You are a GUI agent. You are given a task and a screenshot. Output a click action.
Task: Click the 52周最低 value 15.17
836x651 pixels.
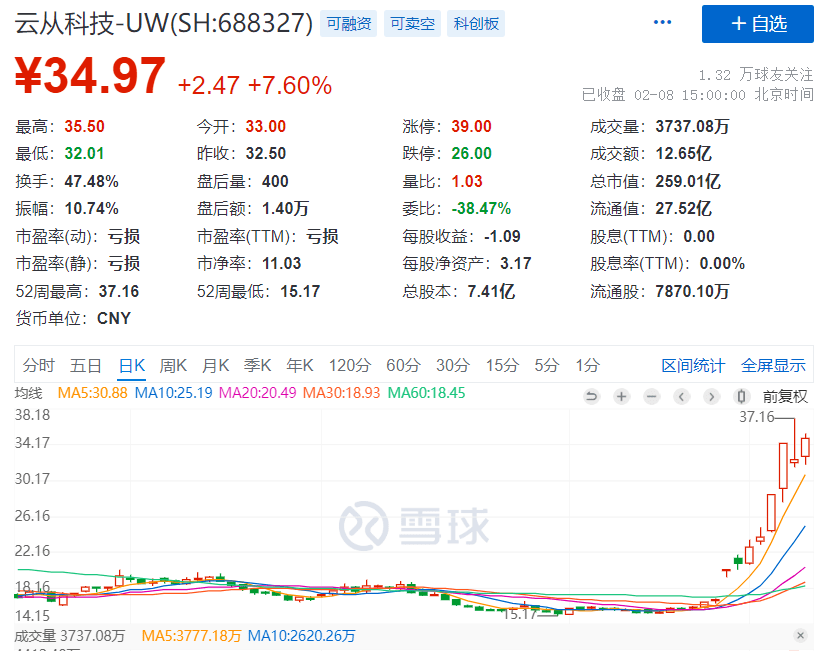pyautogui.click(x=300, y=292)
